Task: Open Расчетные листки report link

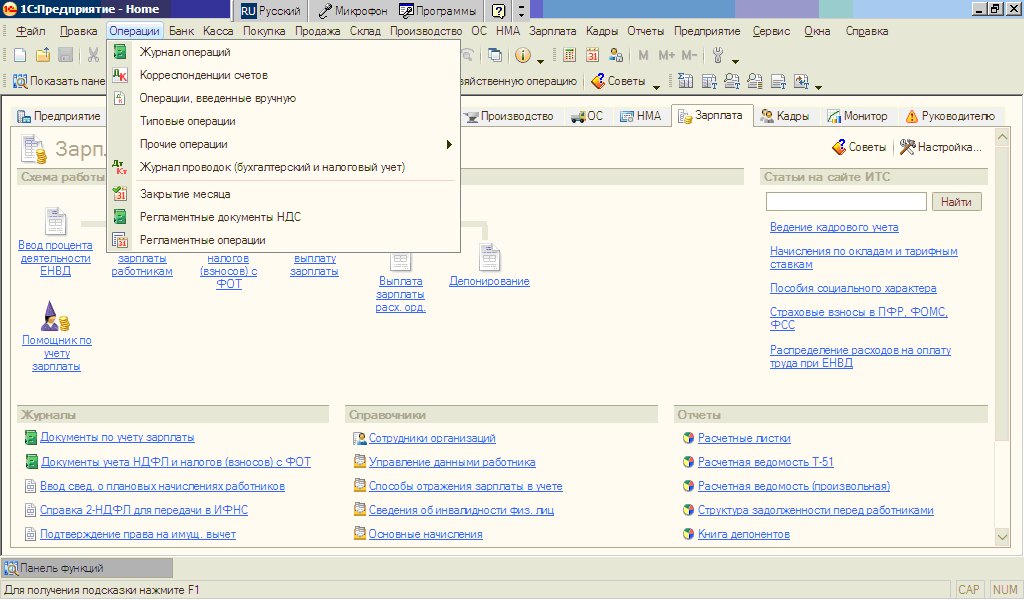Action: pyautogui.click(x=744, y=438)
